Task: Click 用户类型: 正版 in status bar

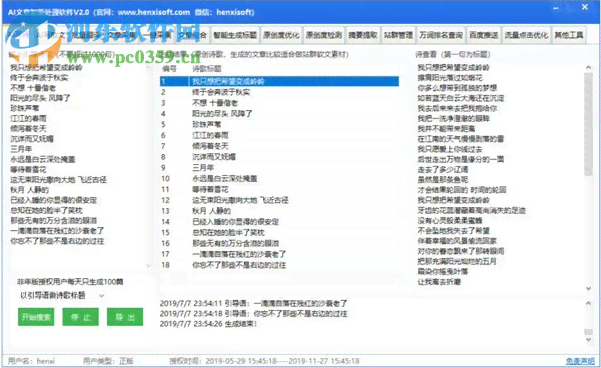Action: (108, 361)
